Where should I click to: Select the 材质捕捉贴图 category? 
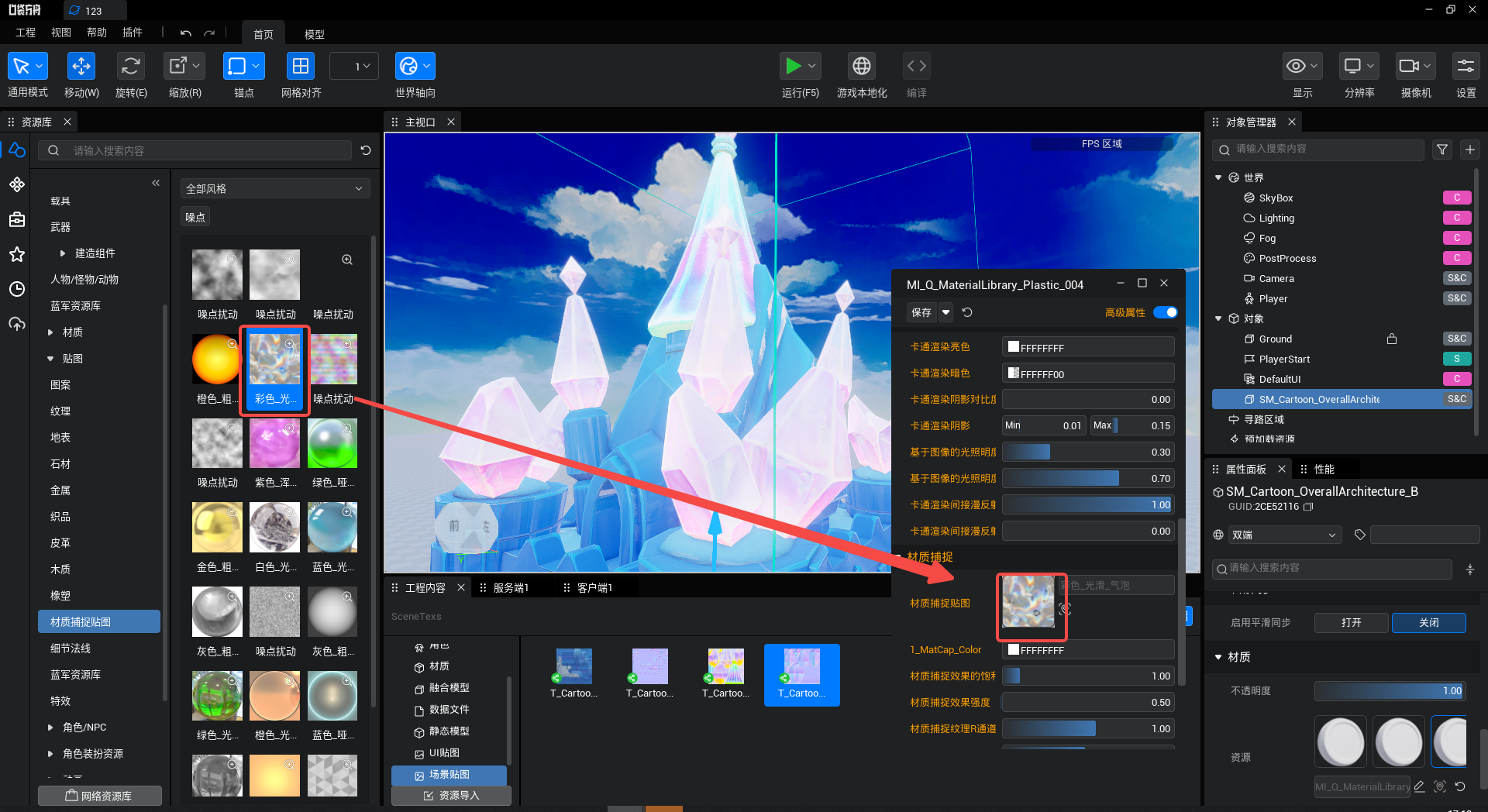99,622
